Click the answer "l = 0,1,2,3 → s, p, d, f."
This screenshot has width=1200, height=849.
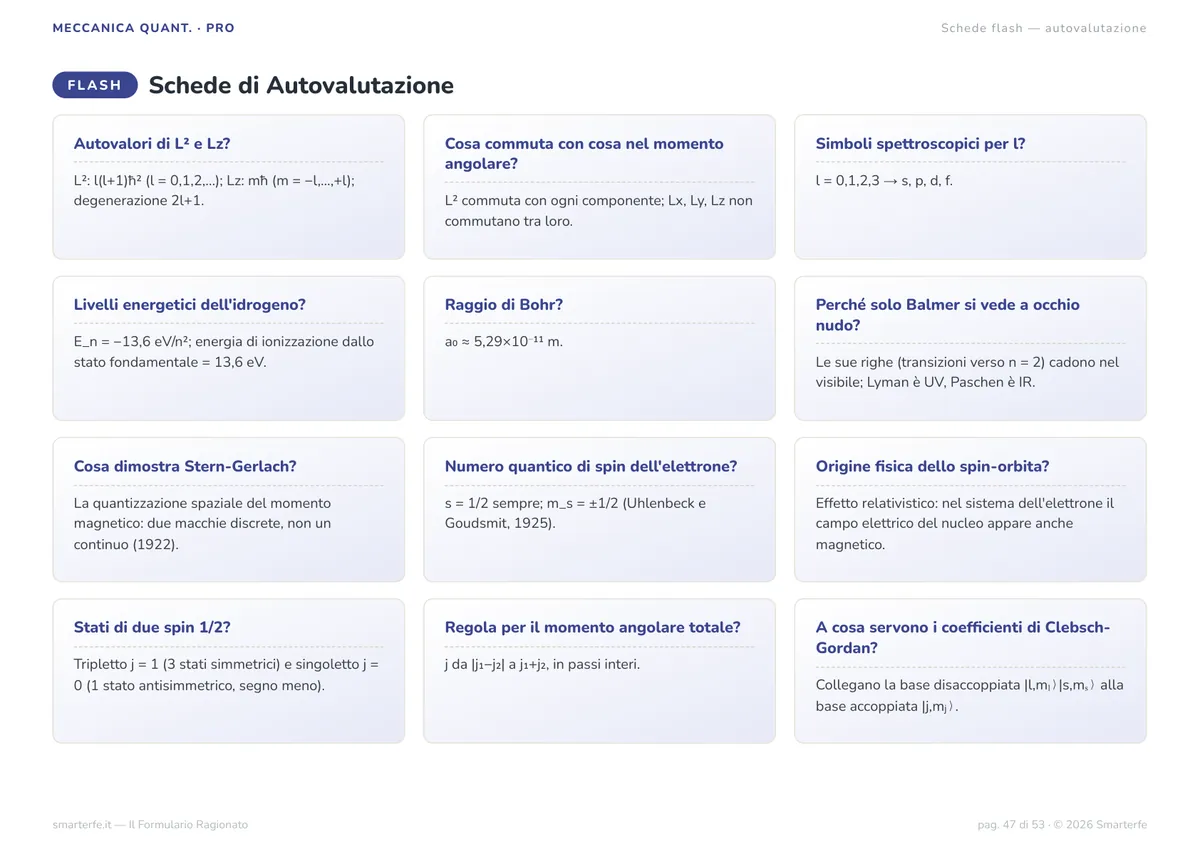point(884,181)
